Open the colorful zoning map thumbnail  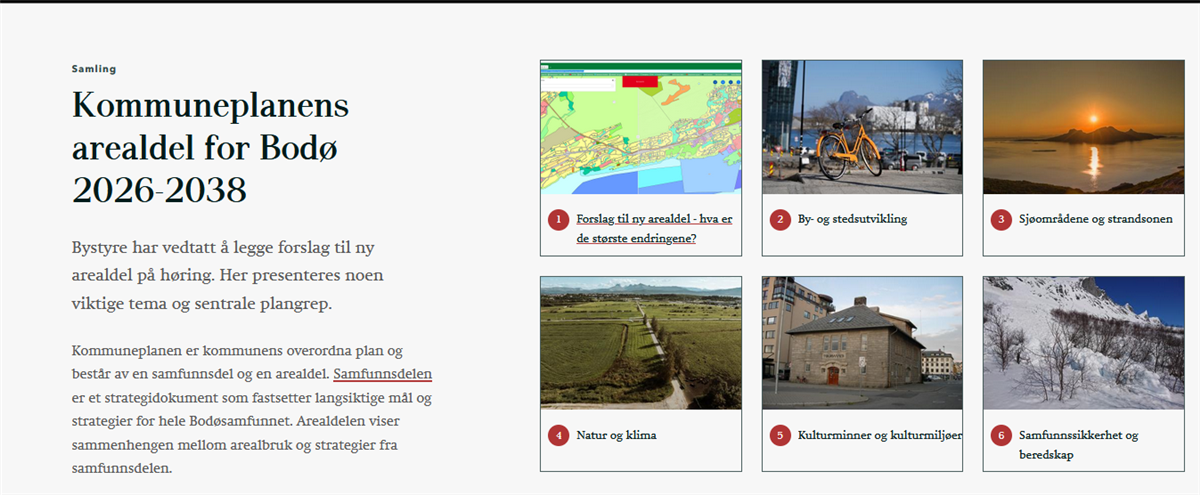coord(640,127)
